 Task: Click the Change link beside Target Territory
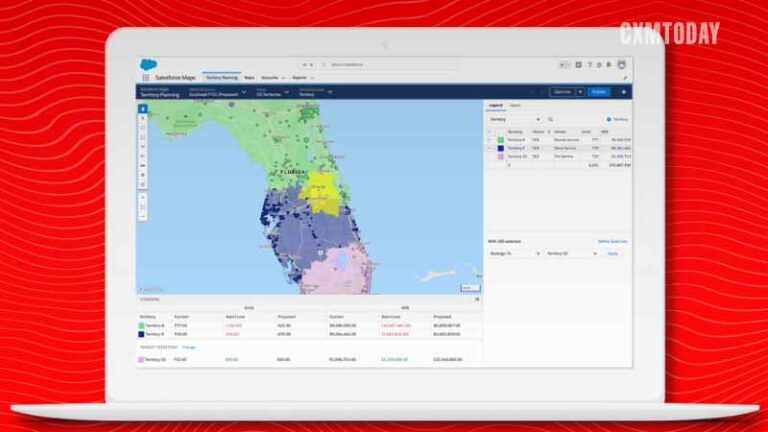click(x=189, y=347)
